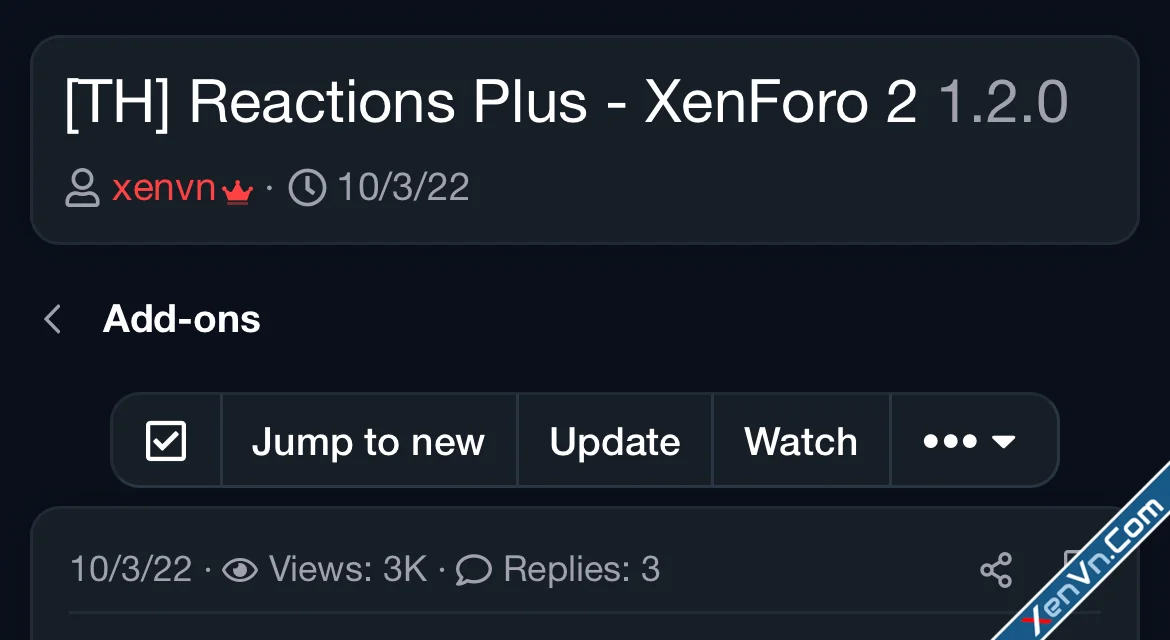Screen dimensions: 1170x640
Task: Go back using the left chevron arrow
Action: point(53,320)
